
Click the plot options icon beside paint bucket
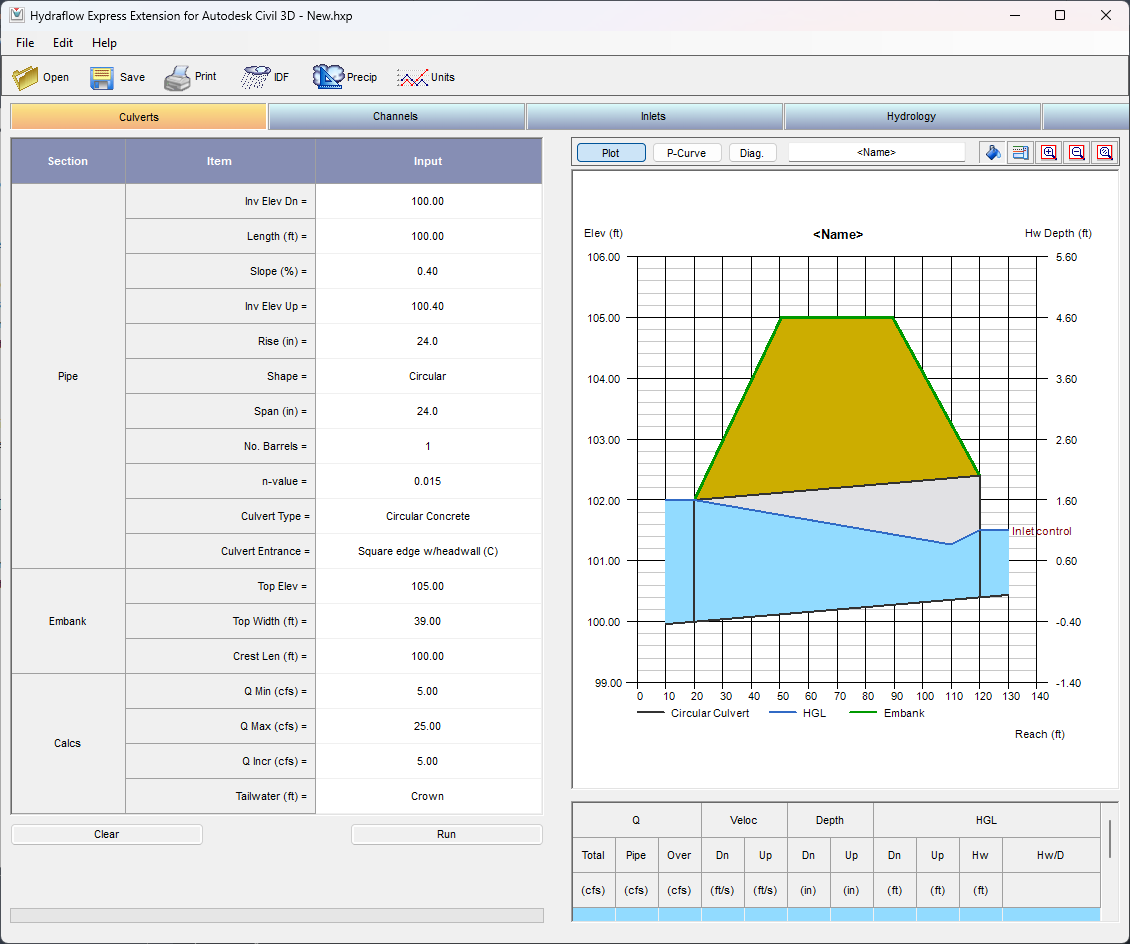pos(1021,153)
